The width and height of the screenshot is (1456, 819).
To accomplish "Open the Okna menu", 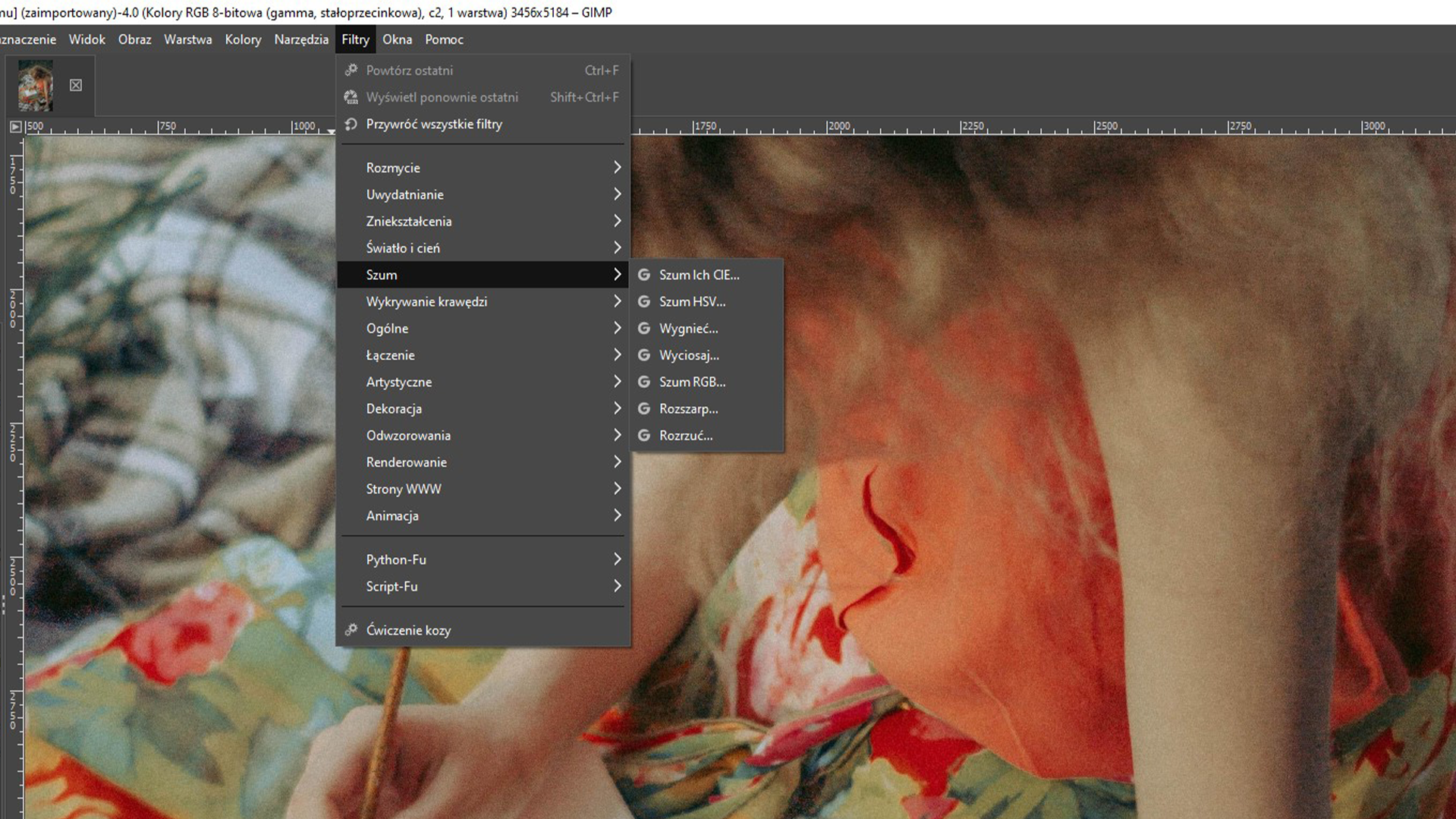I will 397,39.
